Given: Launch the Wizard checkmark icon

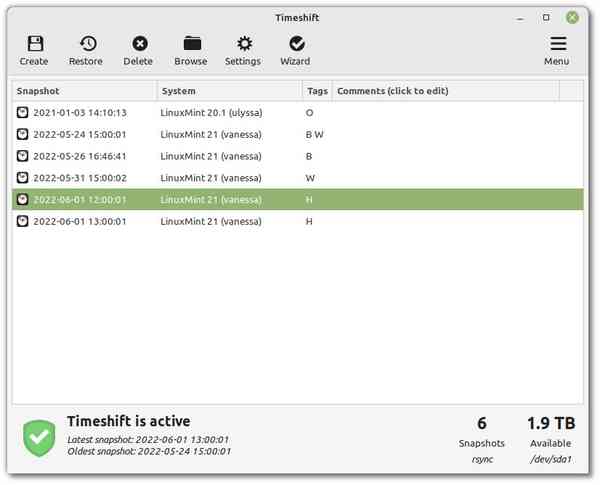Looking at the screenshot, I should point(297,44).
